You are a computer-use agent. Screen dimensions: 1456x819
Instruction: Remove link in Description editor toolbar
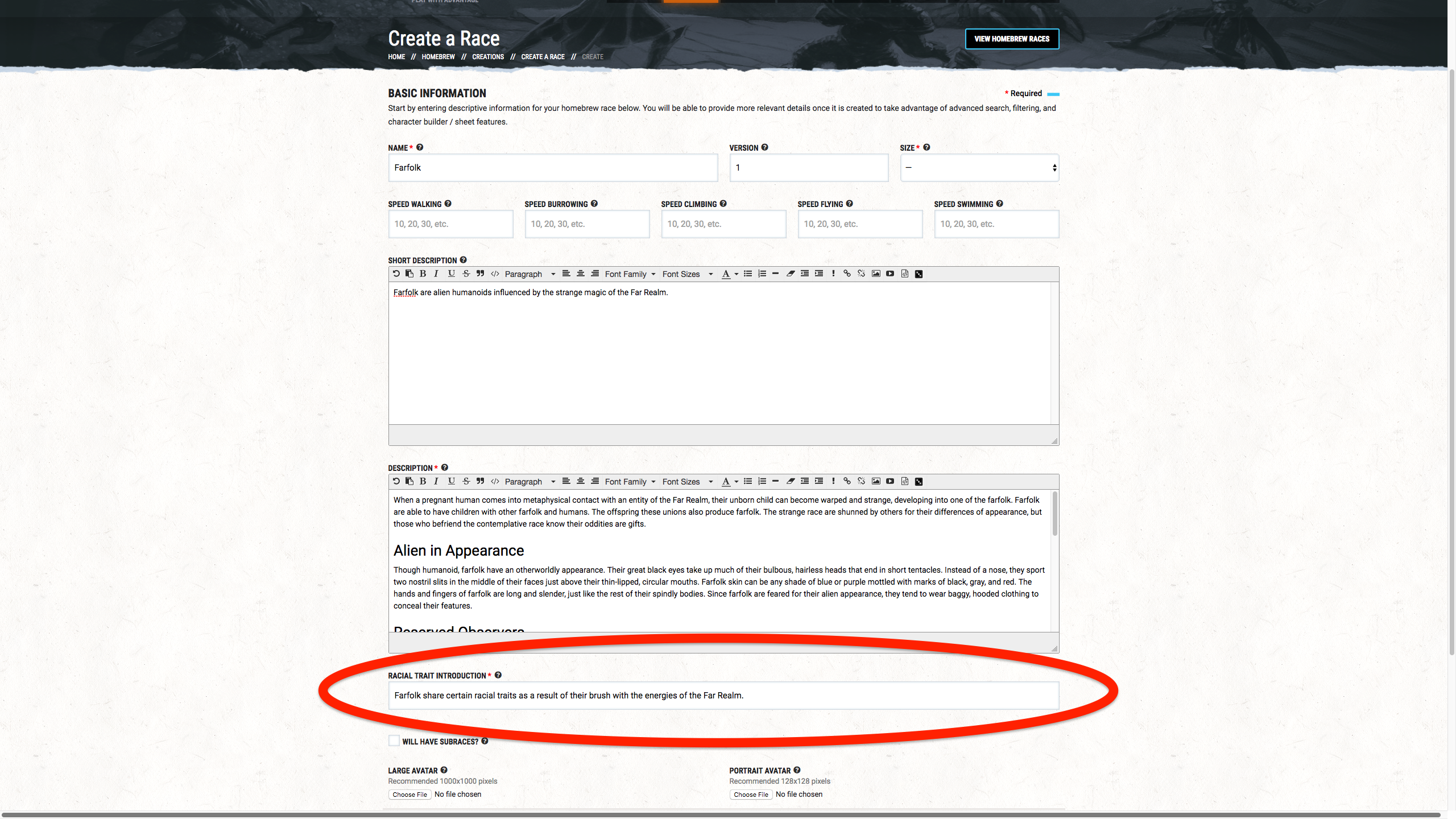click(x=861, y=481)
